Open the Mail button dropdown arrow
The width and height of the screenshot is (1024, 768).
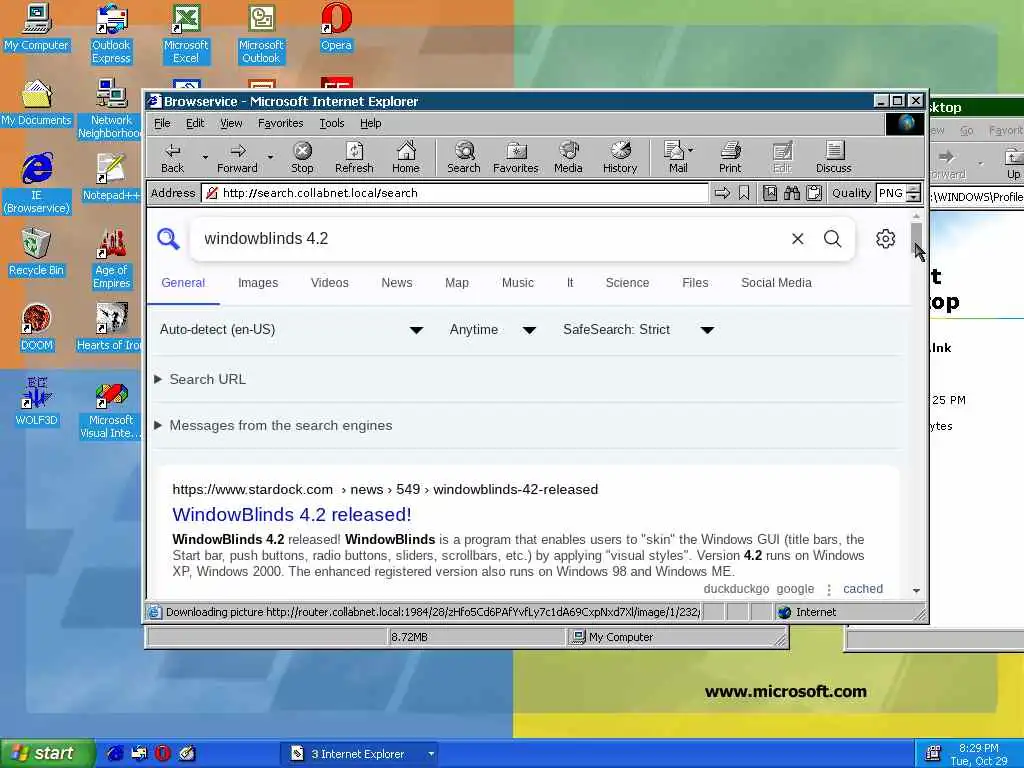[691, 150]
